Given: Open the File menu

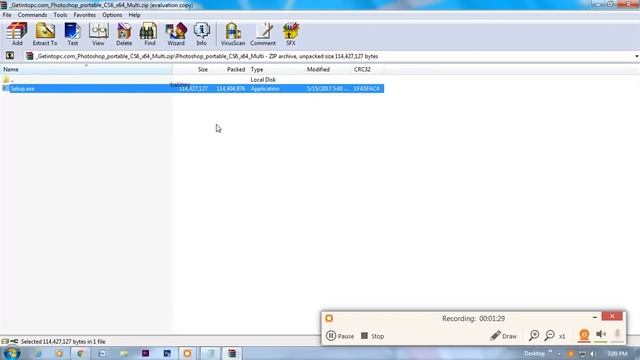Looking at the screenshot, I should tap(7, 15).
